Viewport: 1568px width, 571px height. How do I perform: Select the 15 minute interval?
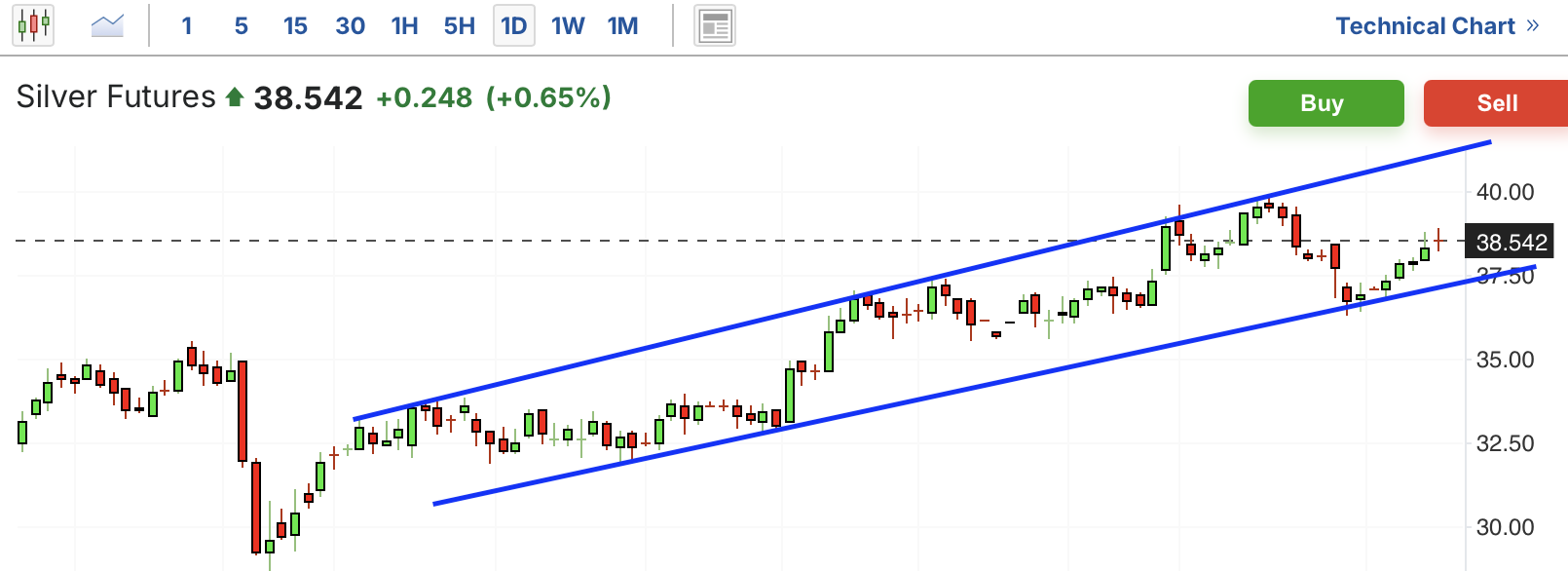pyautogui.click(x=295, y=26)
